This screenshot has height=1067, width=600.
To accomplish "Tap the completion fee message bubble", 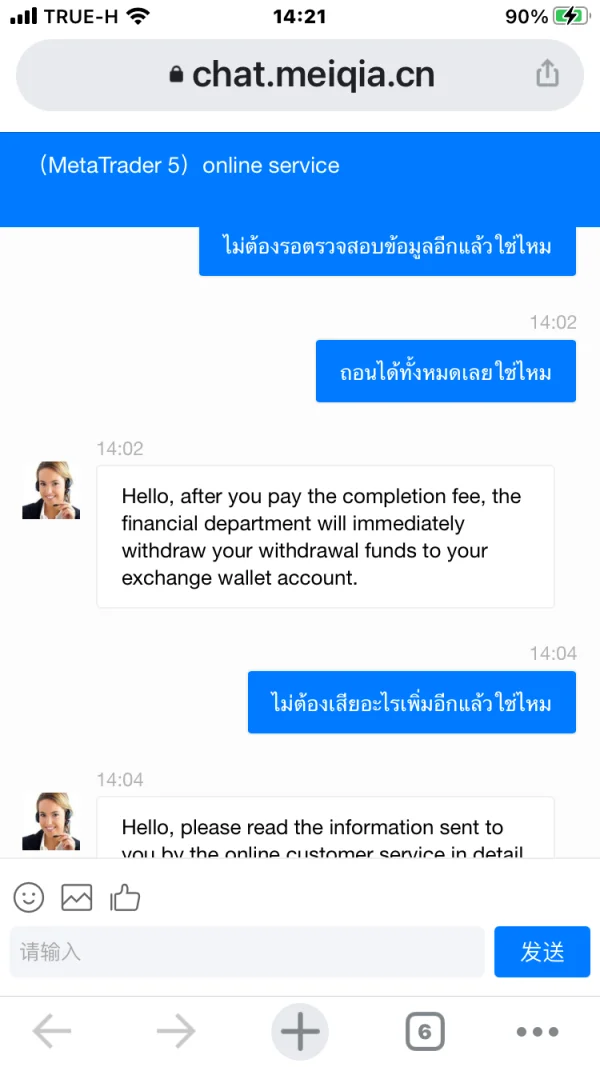I will point(325,537).
